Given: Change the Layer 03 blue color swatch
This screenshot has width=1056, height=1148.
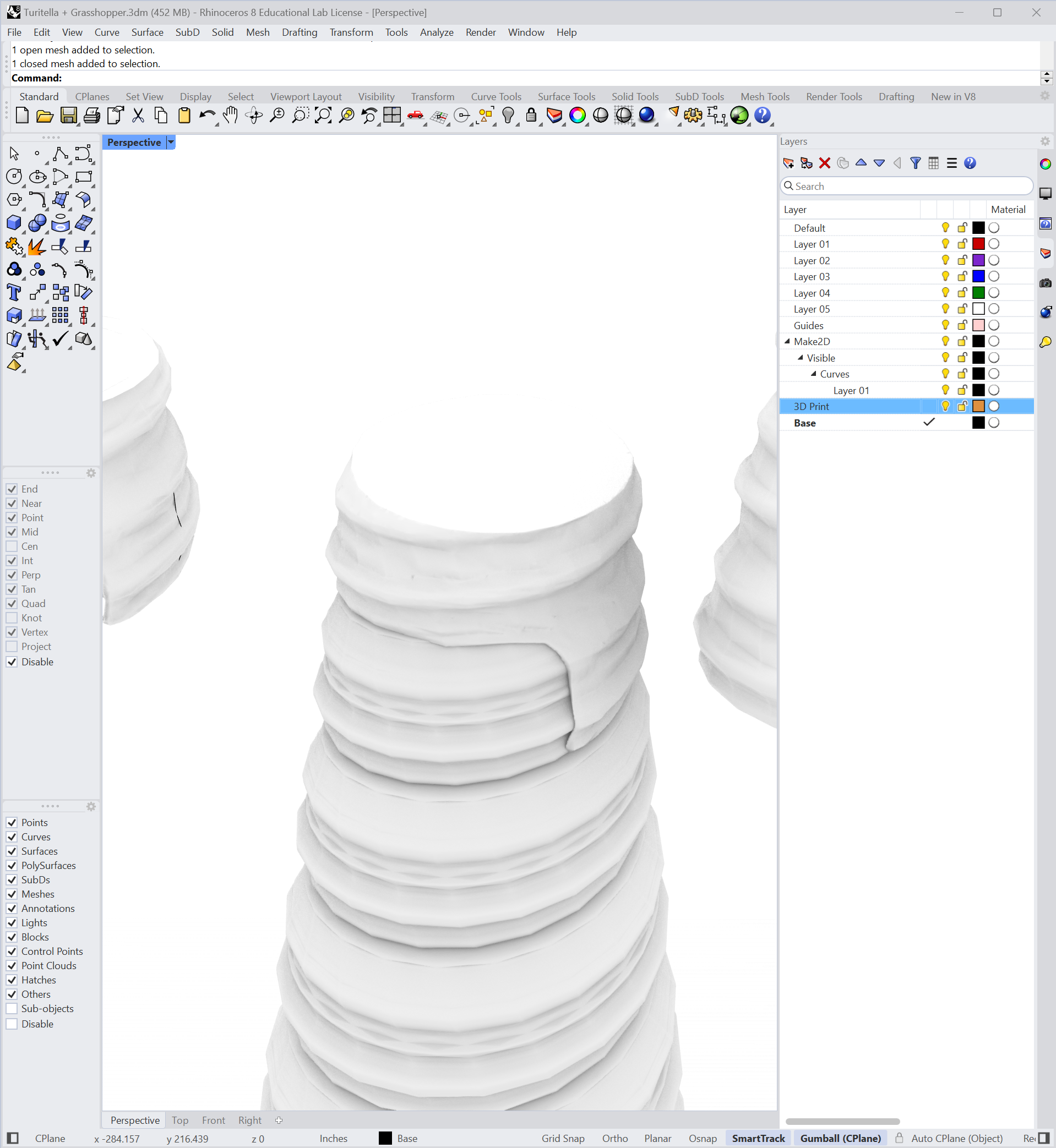Looking at the screenshot, I should point(978,276).
